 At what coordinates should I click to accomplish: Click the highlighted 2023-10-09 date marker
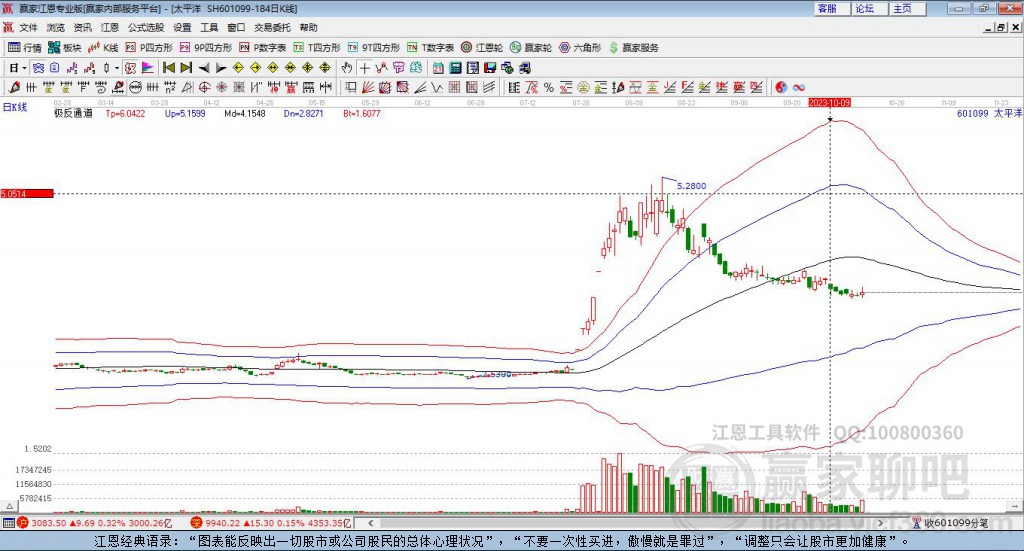(x=829, y=102)
